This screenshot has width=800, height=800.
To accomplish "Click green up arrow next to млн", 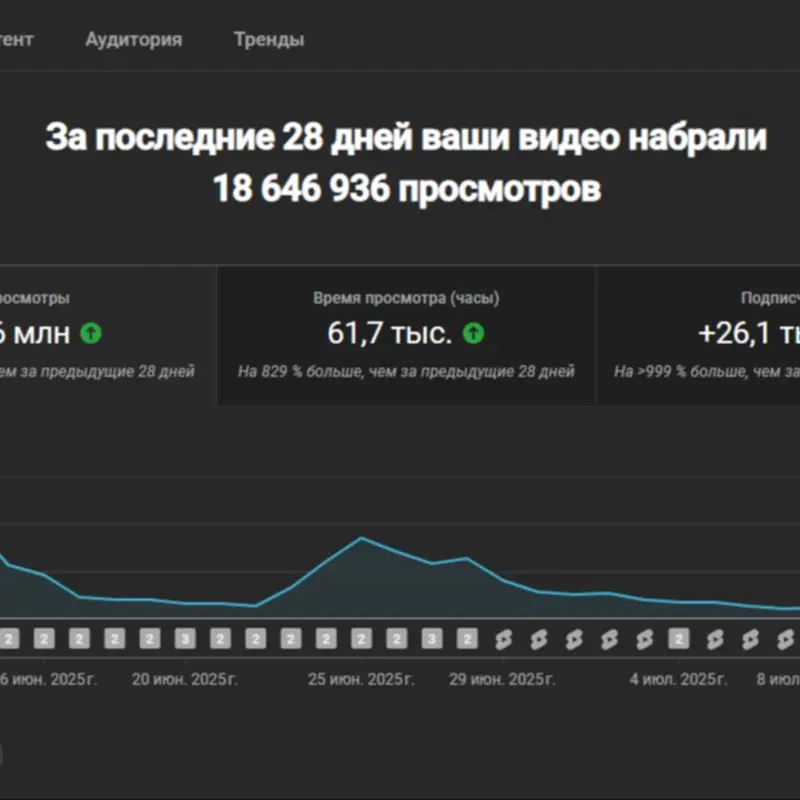I will point(91,333).
